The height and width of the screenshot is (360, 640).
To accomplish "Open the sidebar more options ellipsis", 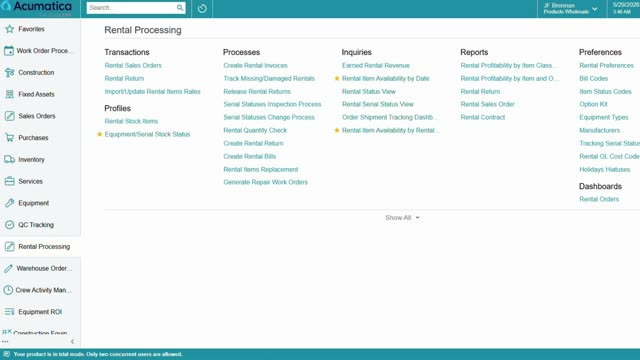I will click(5, 342).
